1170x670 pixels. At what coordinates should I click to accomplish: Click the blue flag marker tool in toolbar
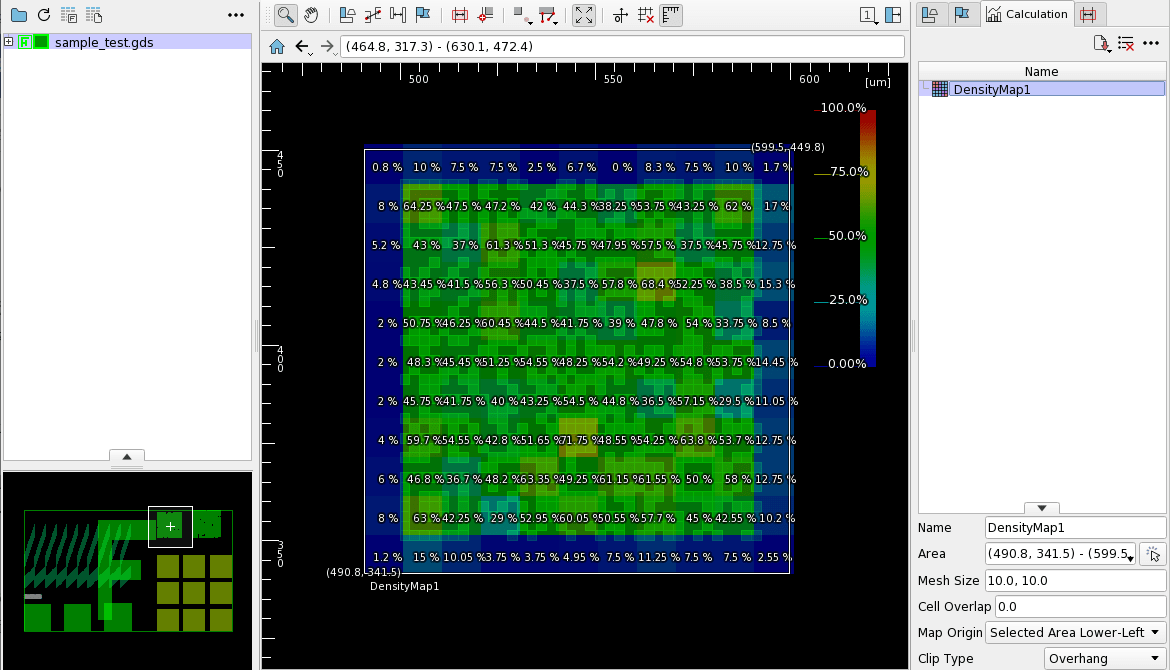tap(423, 15)
